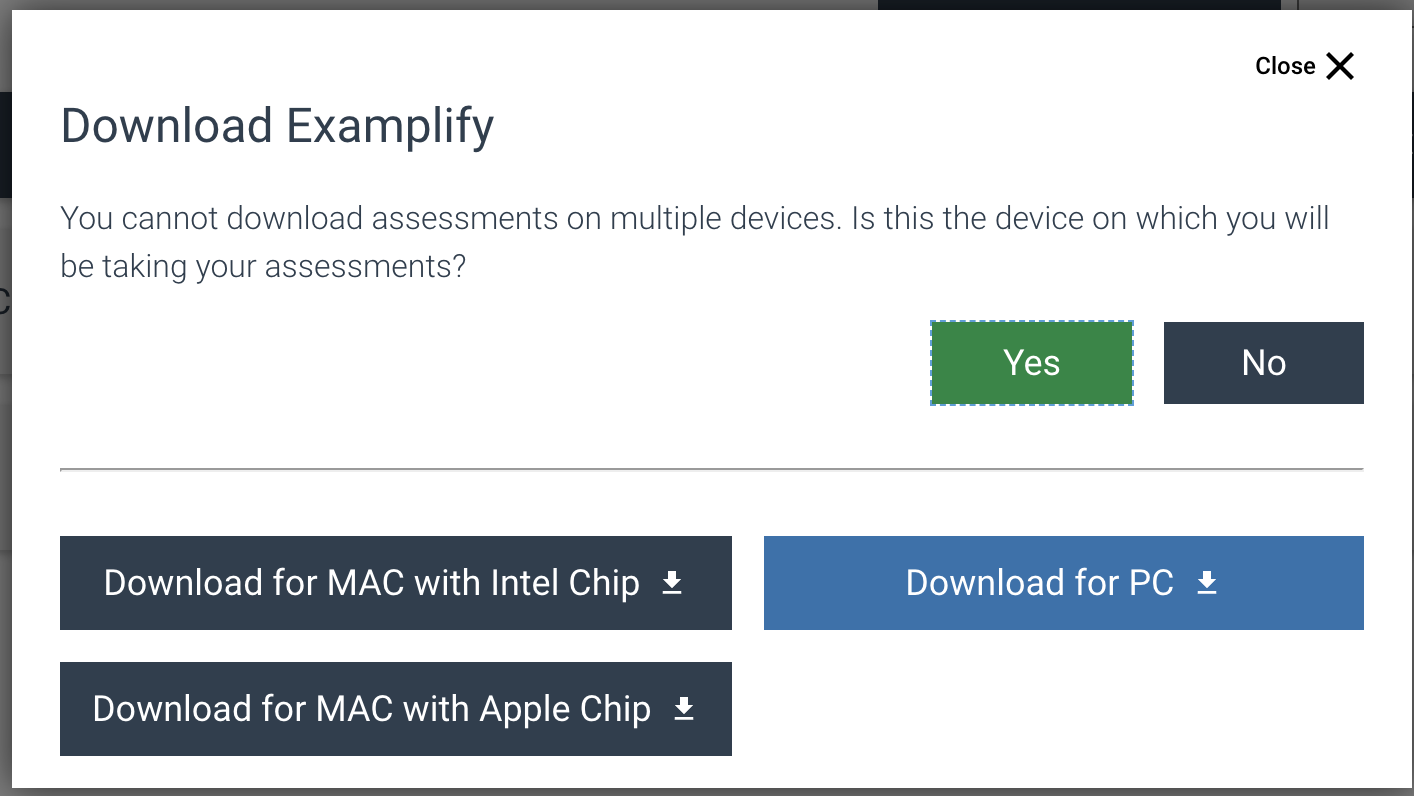Confirm this device with the green Yes button

[1032, 363]
